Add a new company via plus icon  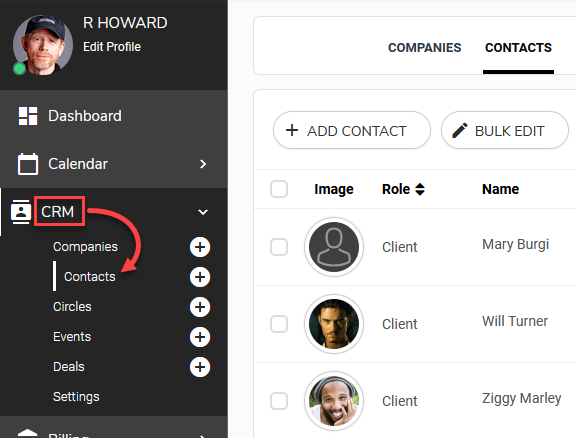pos(200,247)
